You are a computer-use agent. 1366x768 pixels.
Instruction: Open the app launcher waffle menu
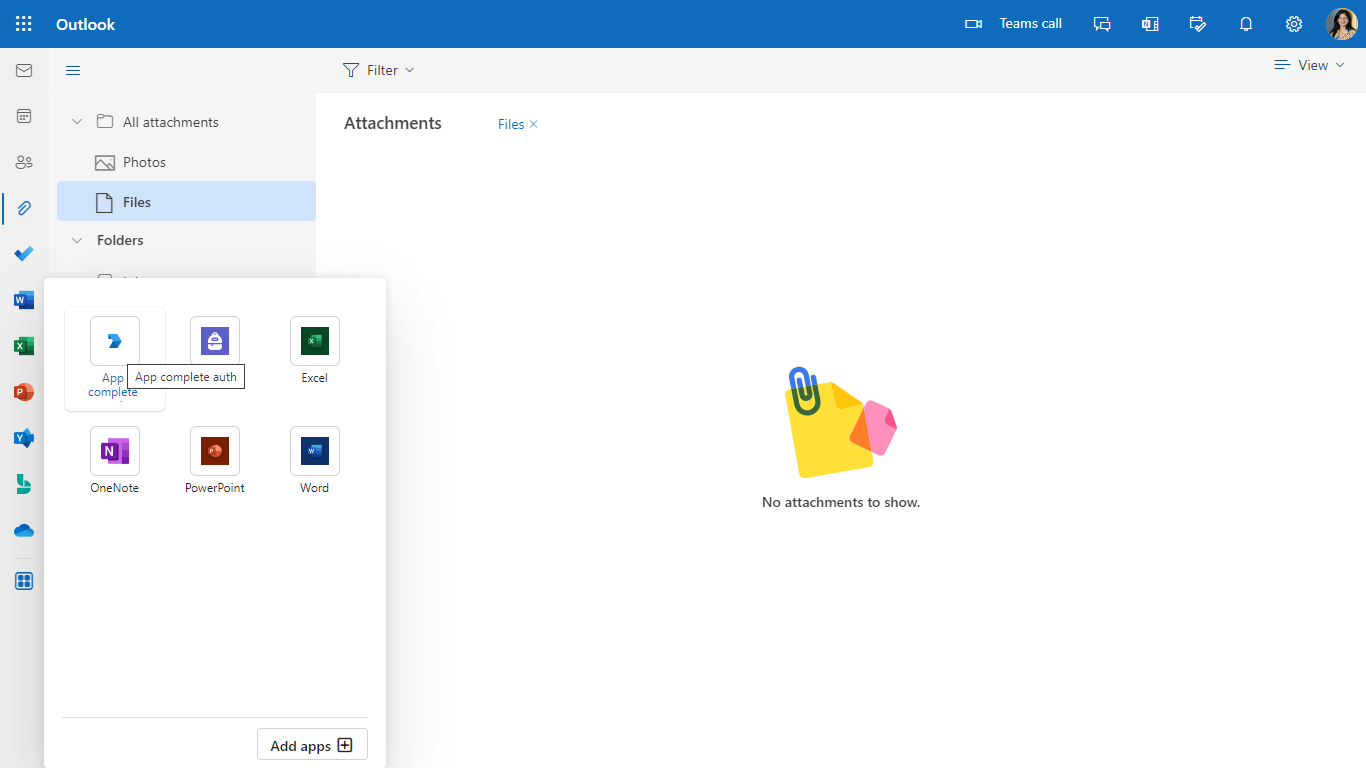24,24
